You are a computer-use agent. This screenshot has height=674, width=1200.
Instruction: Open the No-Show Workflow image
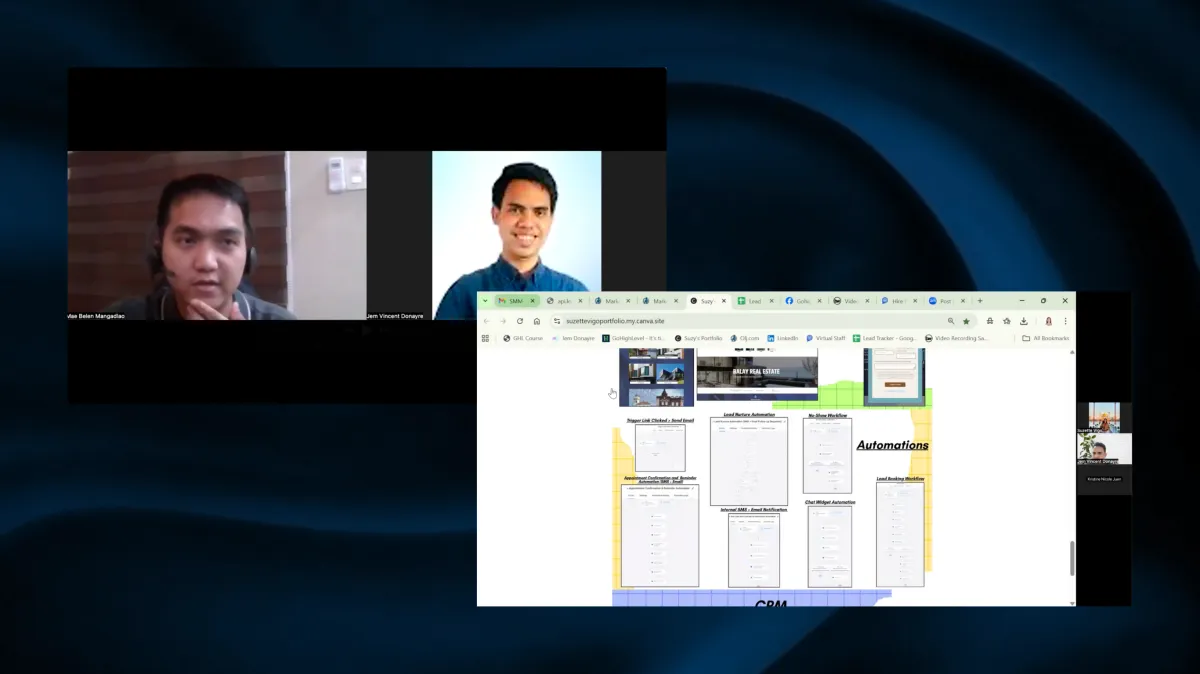pos(827,455)
